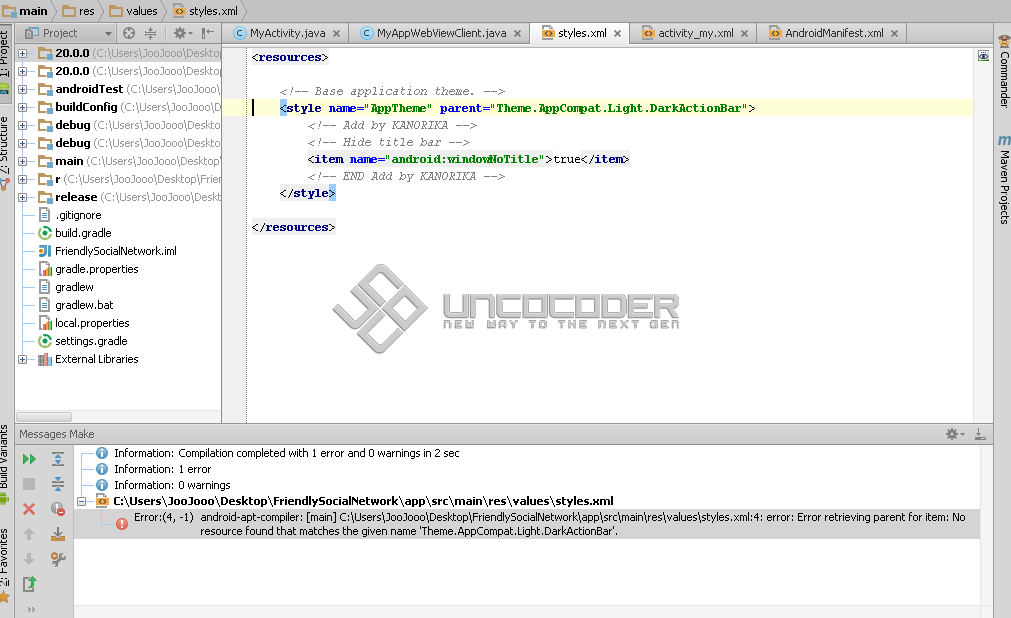Screen dimensions: 1011x618
Task: Click the info icon beside '1 error'
Action: pyautogui.click(x=102, y=469)
